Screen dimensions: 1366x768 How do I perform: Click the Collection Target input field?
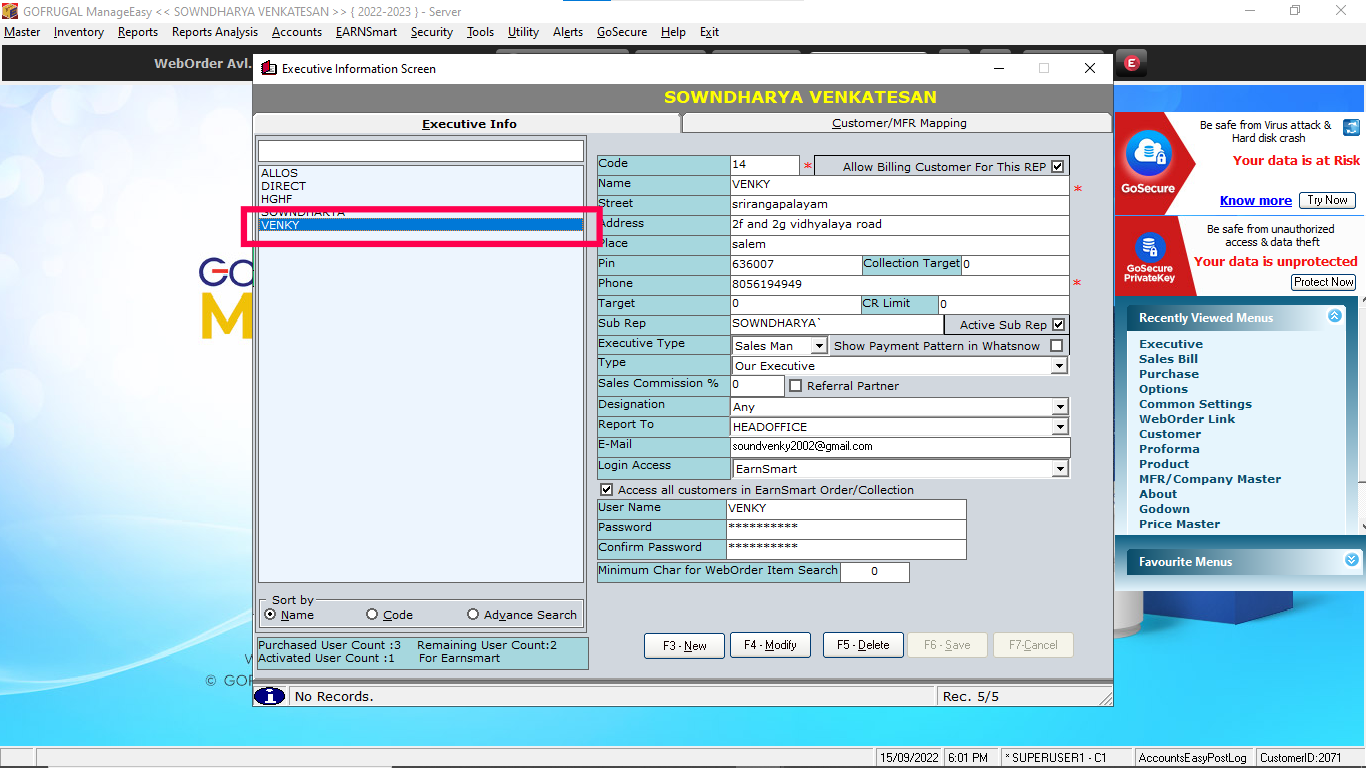click(x=1015, y=265)
